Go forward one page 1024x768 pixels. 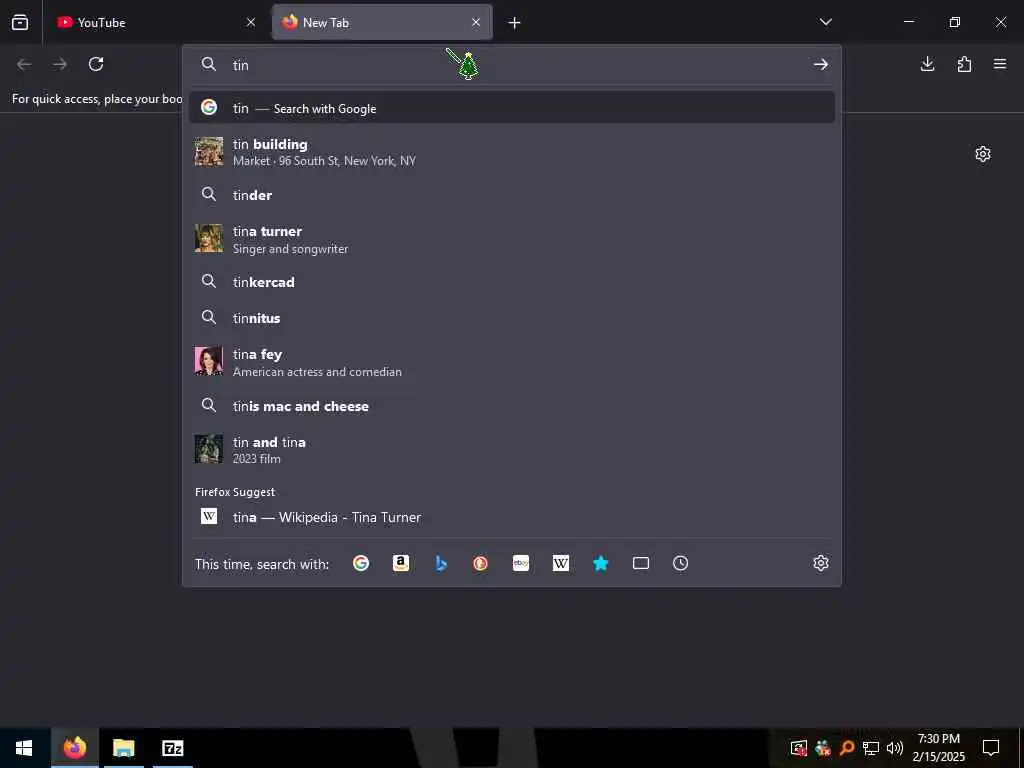(60, 64)
